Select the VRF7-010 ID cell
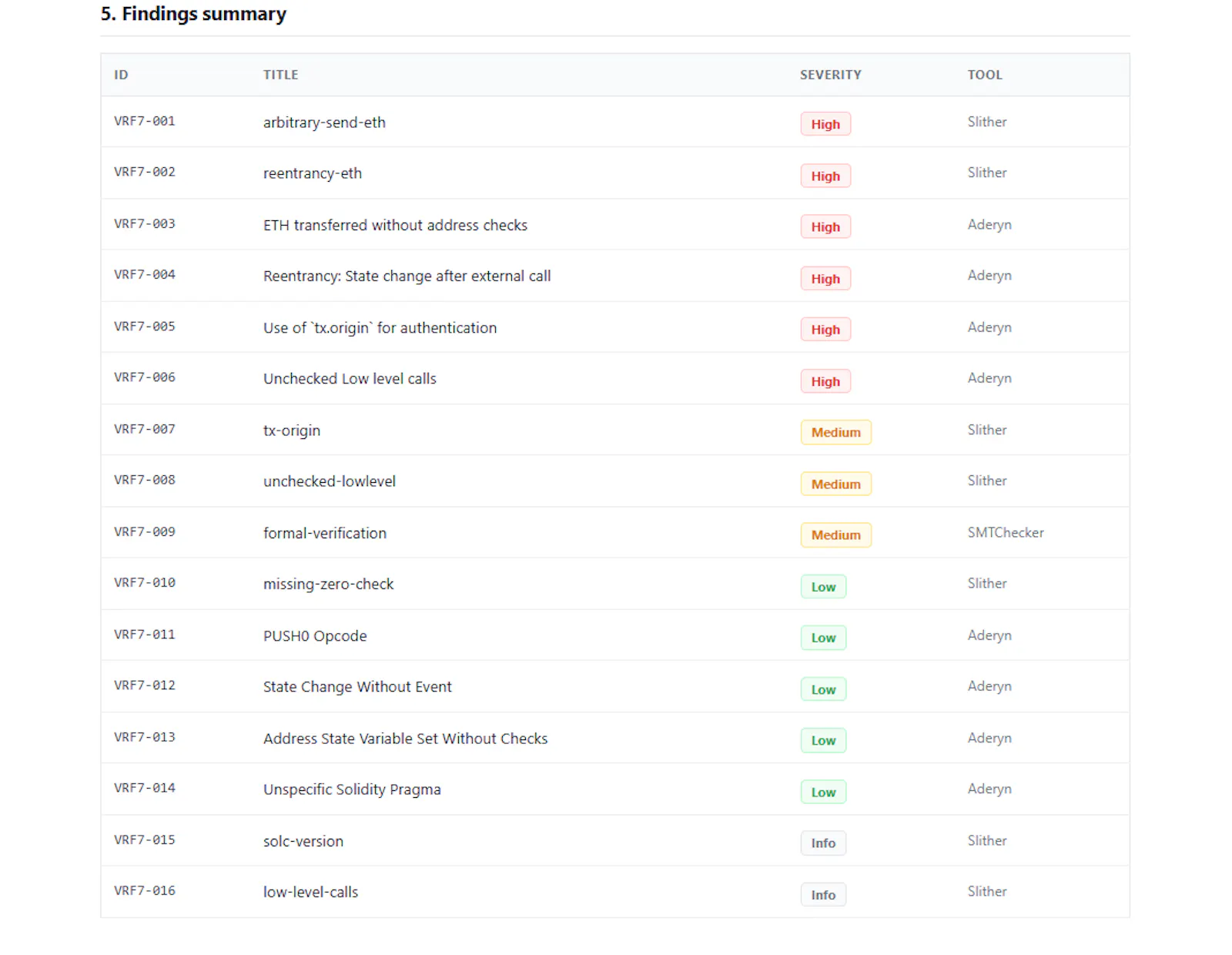 pos(145,582)
